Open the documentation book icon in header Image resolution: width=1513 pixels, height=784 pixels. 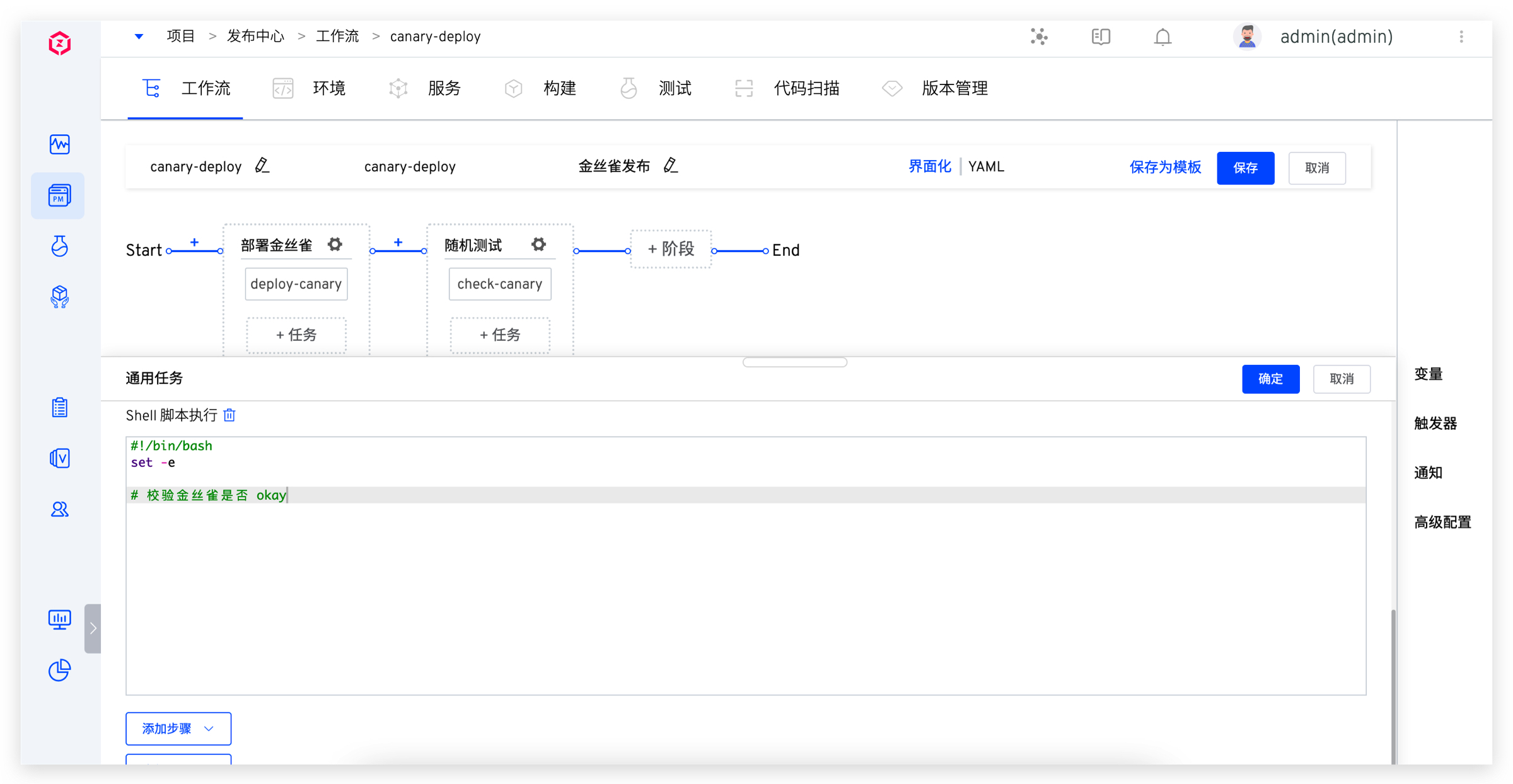point(1101,37)
